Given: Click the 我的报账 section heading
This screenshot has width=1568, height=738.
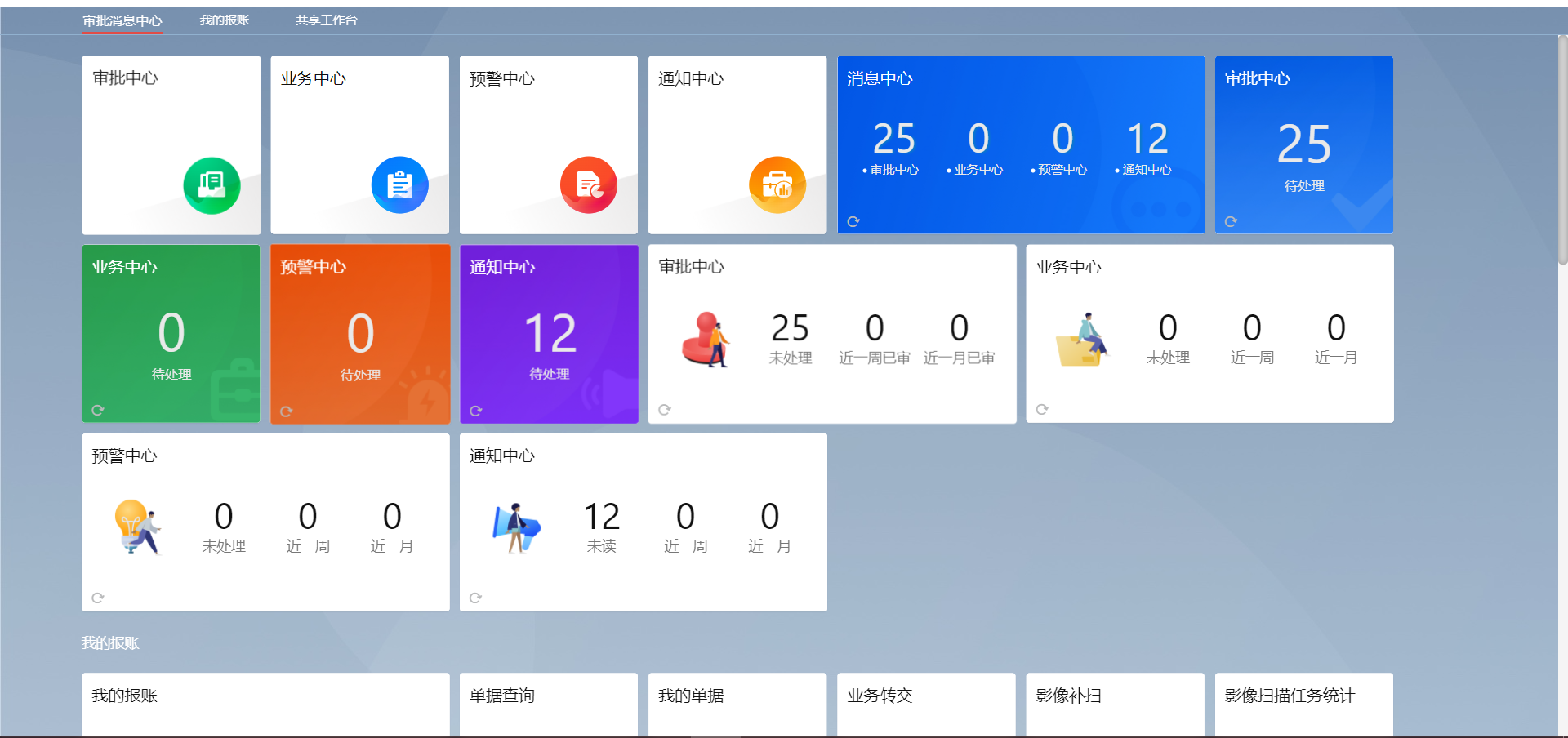Looking at the screenshot, I should 110,643.
